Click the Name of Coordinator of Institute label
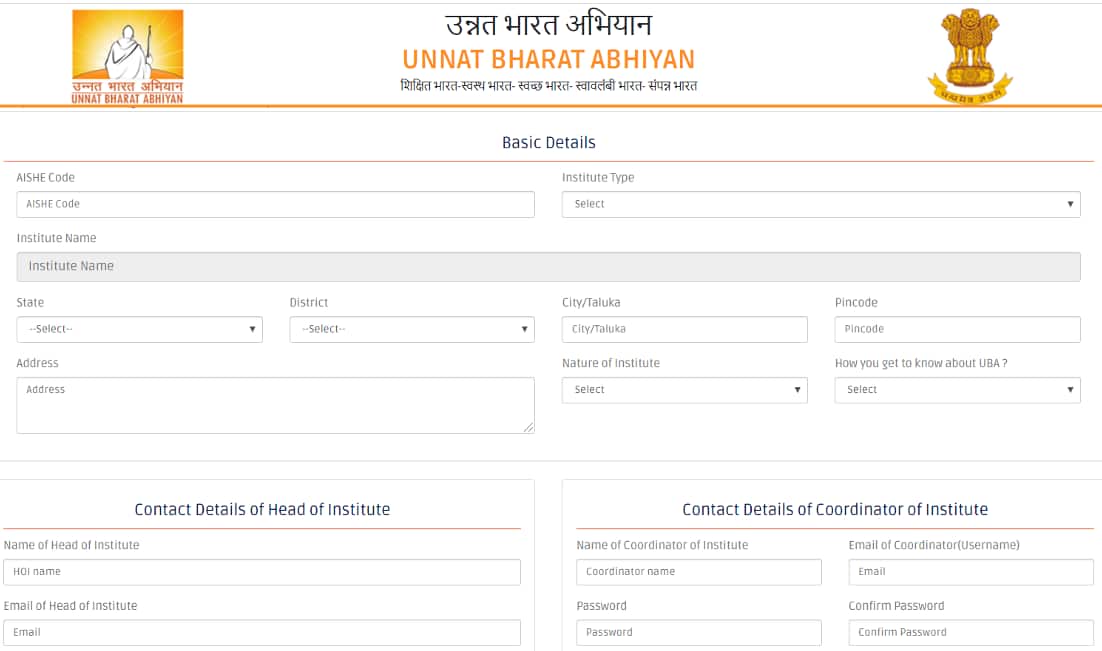This screenshot has height=651, width=1102. [x=662, y=545]
